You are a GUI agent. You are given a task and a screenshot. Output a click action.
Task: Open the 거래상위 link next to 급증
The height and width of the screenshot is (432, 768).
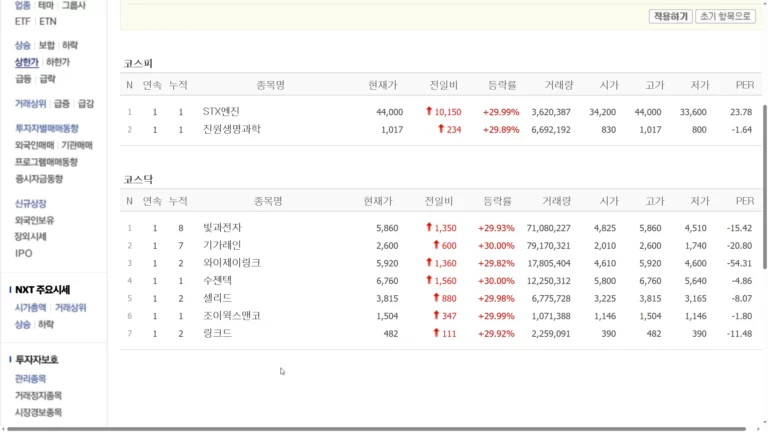click(30, 103)
